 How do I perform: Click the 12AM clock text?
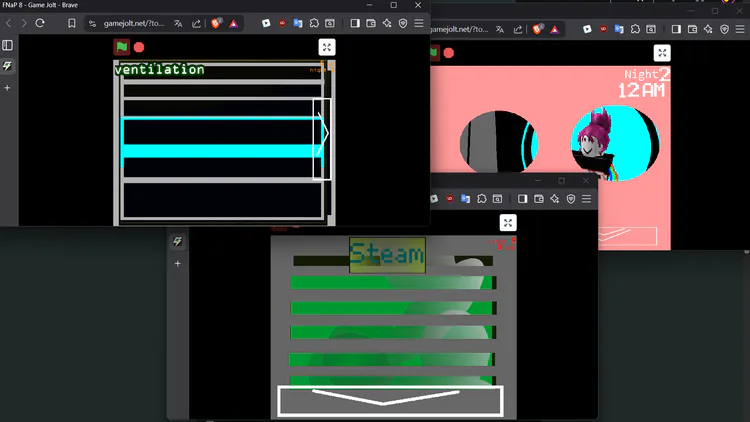coord(641,90)
